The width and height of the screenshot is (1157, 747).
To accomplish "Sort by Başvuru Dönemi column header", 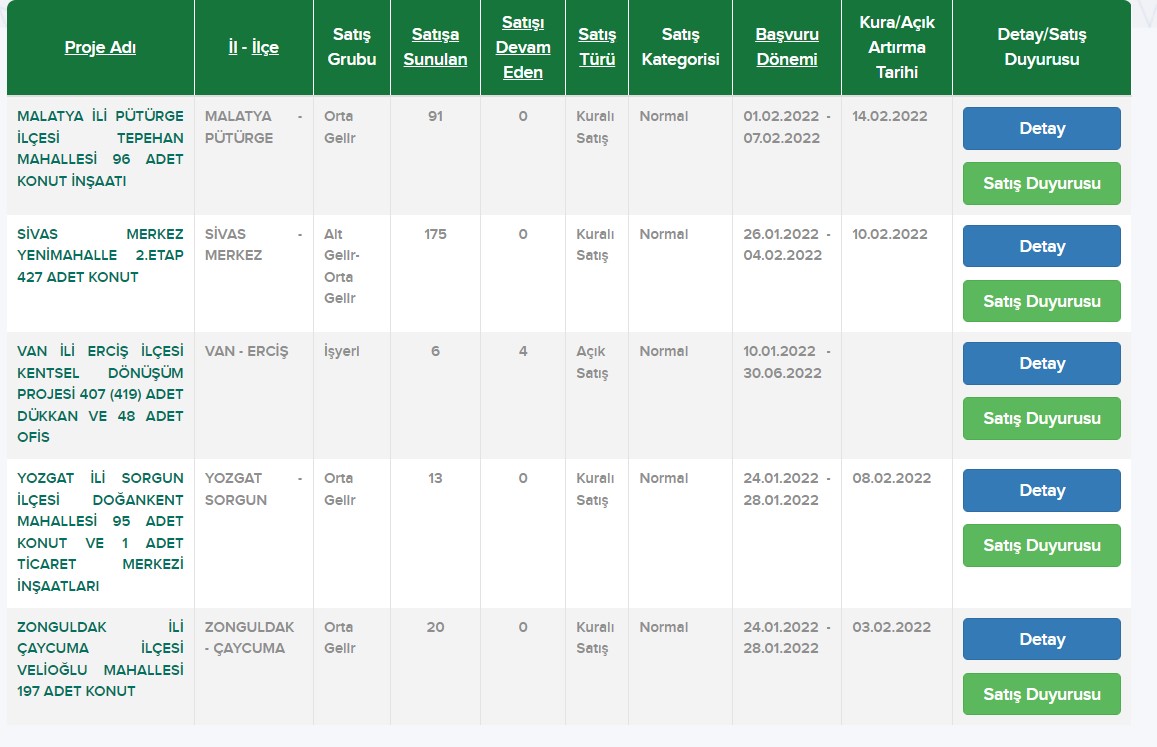I will pyautogui.click(x=787, y=47).
